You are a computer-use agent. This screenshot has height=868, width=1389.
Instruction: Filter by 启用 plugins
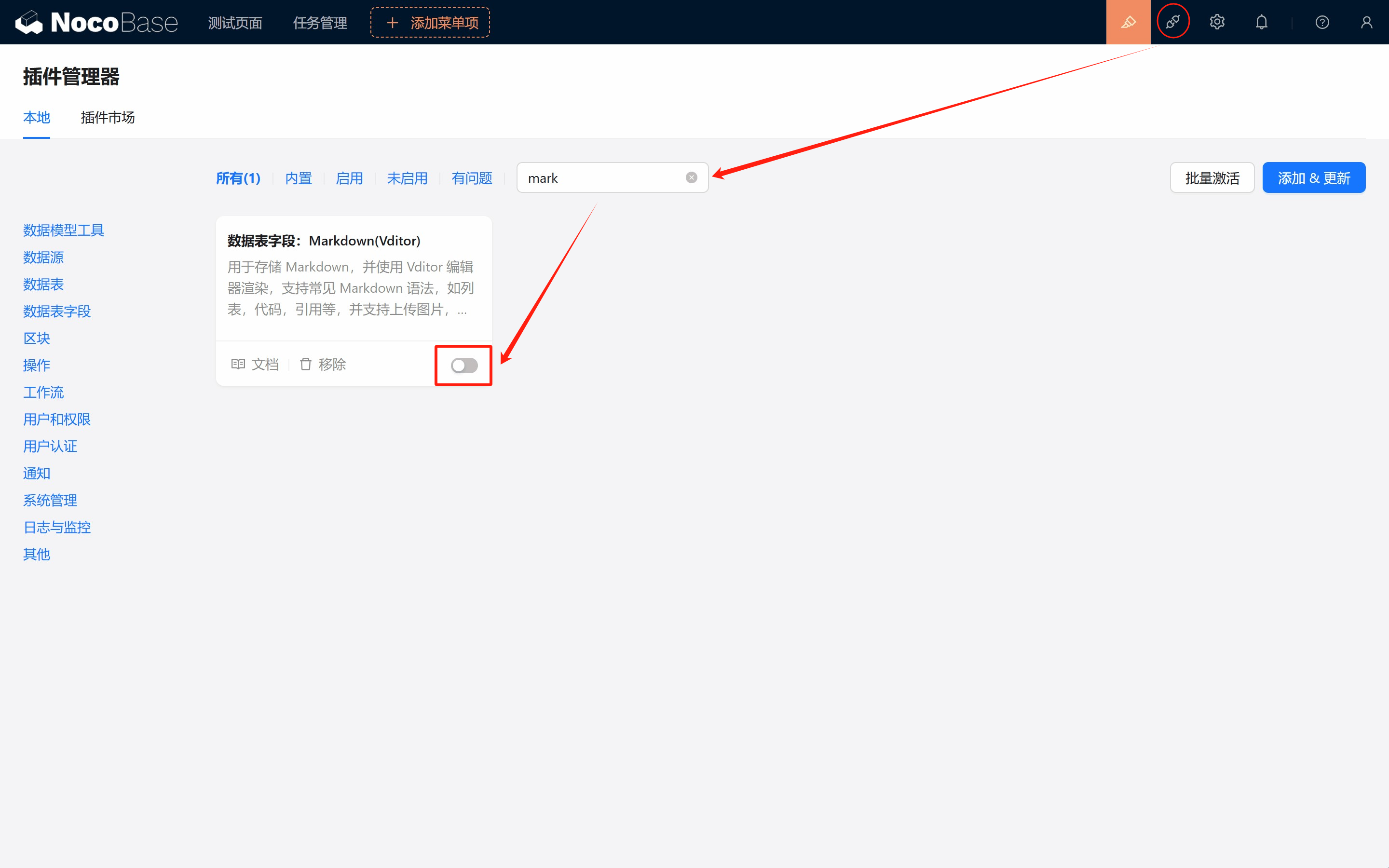[x=349, y=178]
